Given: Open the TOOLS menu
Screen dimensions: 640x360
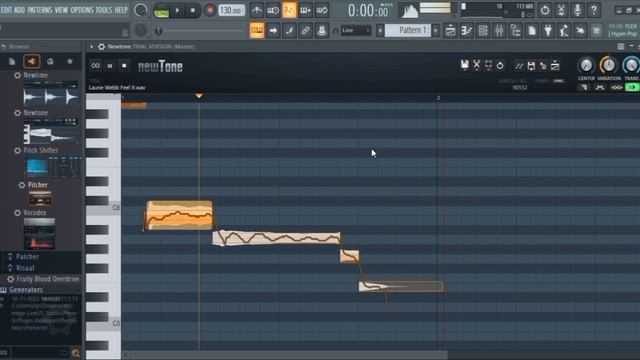Looking at the screenshot, I should pos(103,10).
